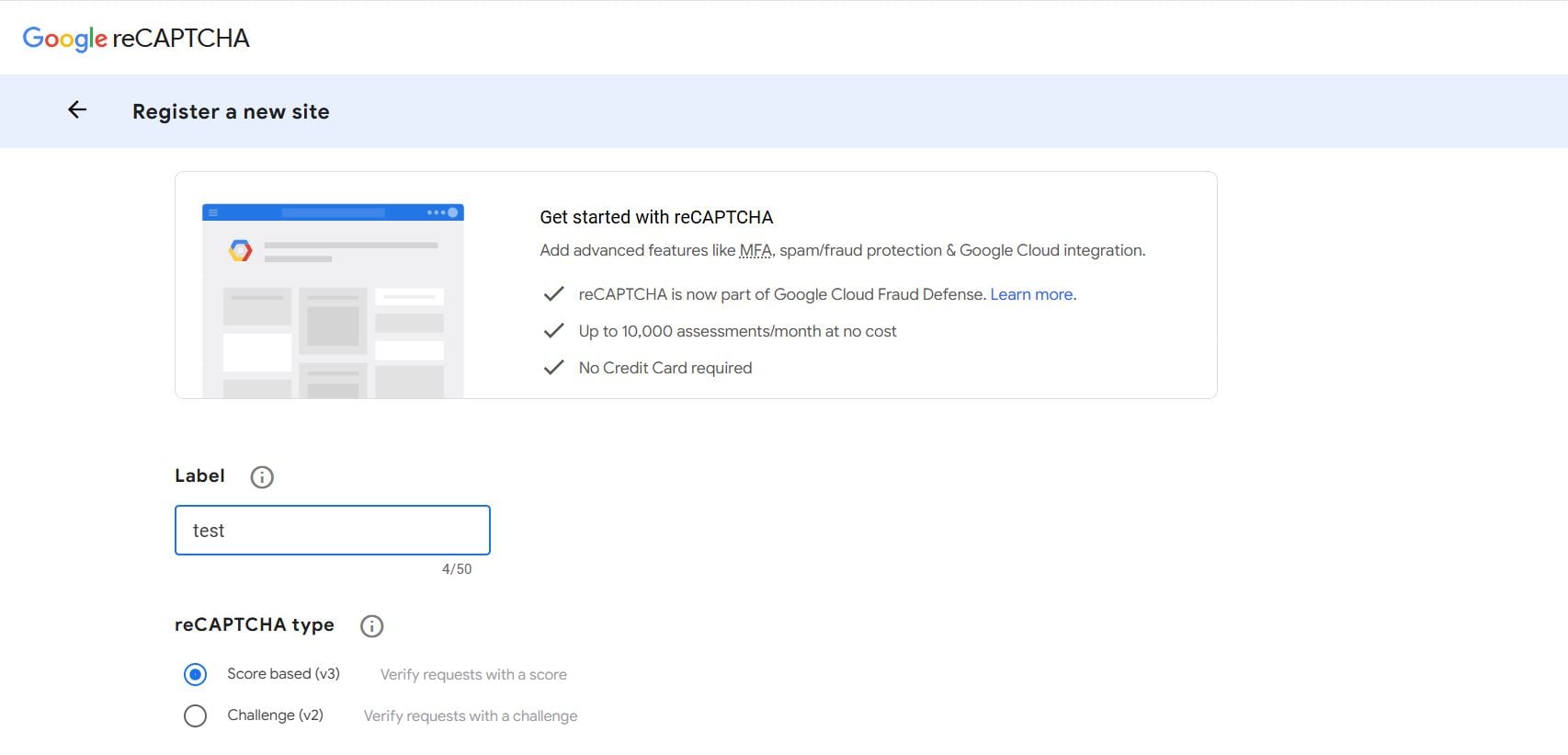Viewport: 1568px width, 755px height.
Task: Focus the Label text field containing test
Action: click(333, 530)
